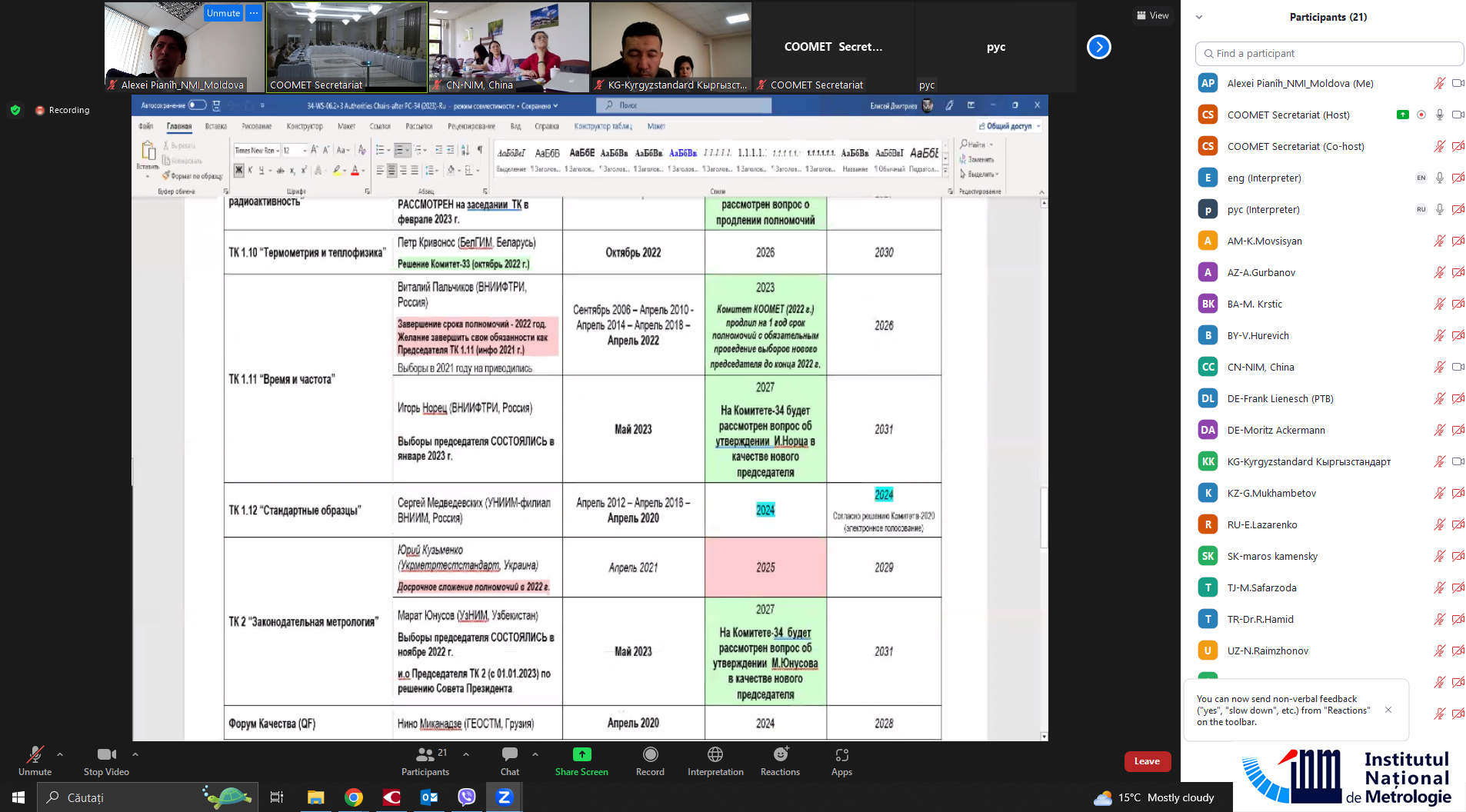This screenshot has width=1466, height=812.
Task: Open the Participants list icon
Action: tap(425, 754)
